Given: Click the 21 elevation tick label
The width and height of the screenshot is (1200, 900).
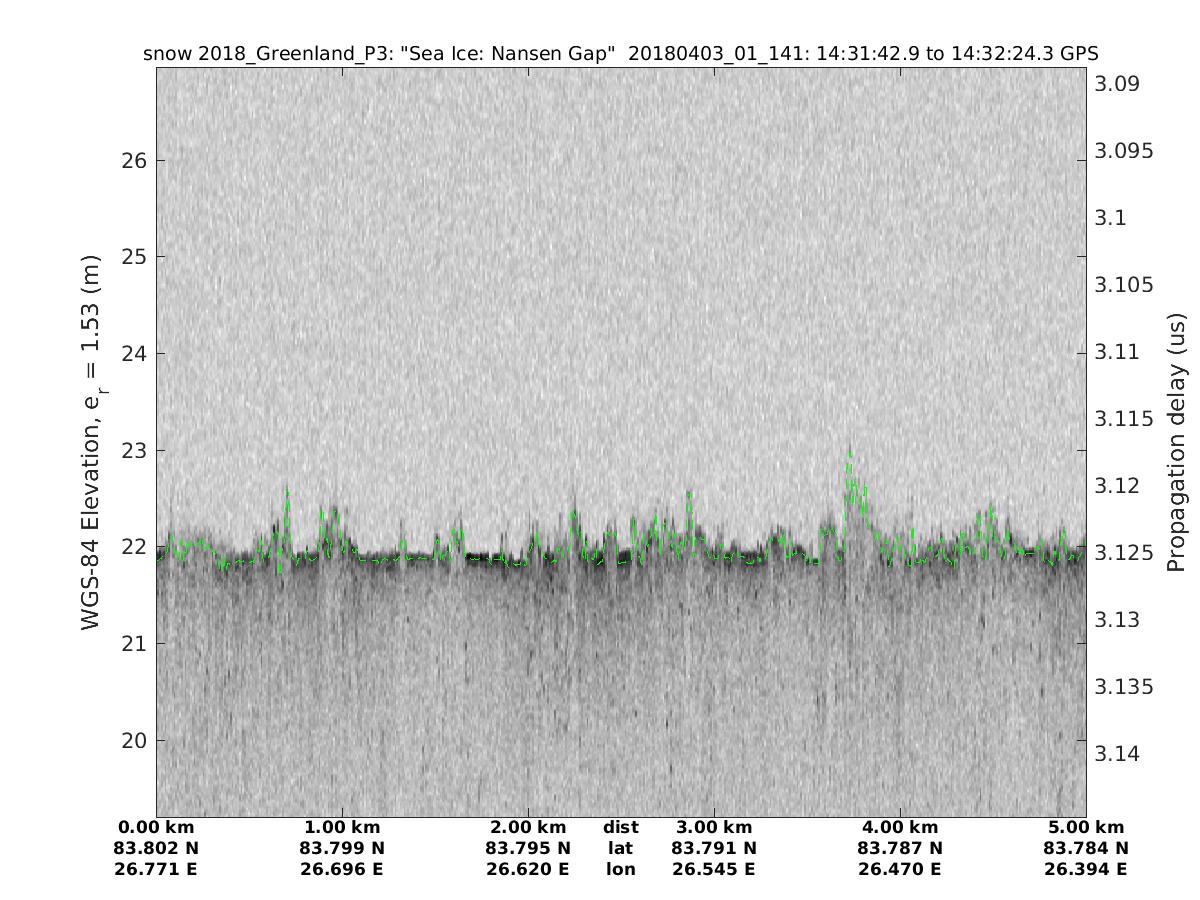Looking at the screenshot, I should tap(134, 644).
